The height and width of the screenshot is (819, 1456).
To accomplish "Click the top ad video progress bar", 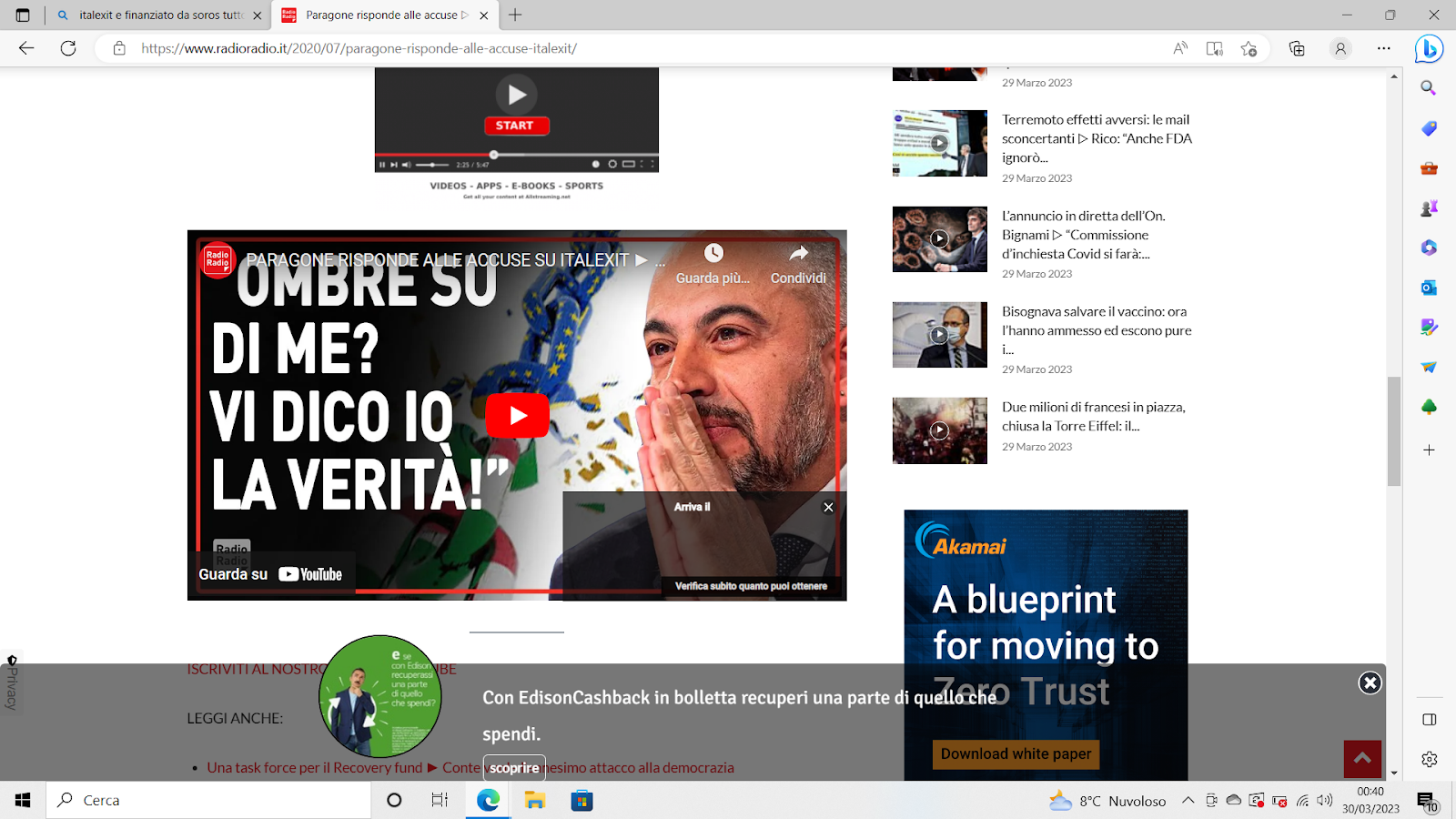I will 517,155.
